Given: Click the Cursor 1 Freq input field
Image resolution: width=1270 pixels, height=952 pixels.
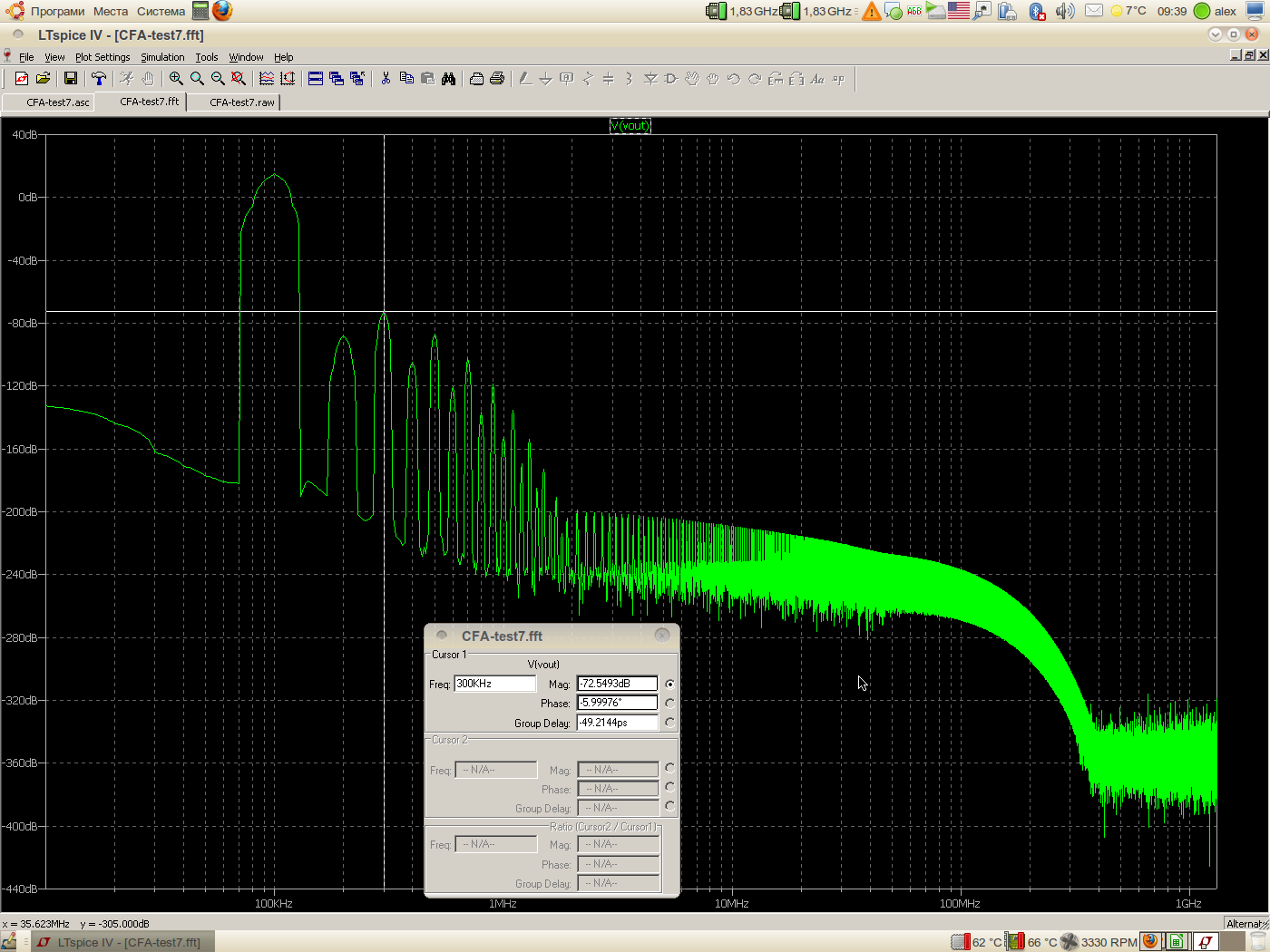Looking at the screenshot, I should click(495, 684).
